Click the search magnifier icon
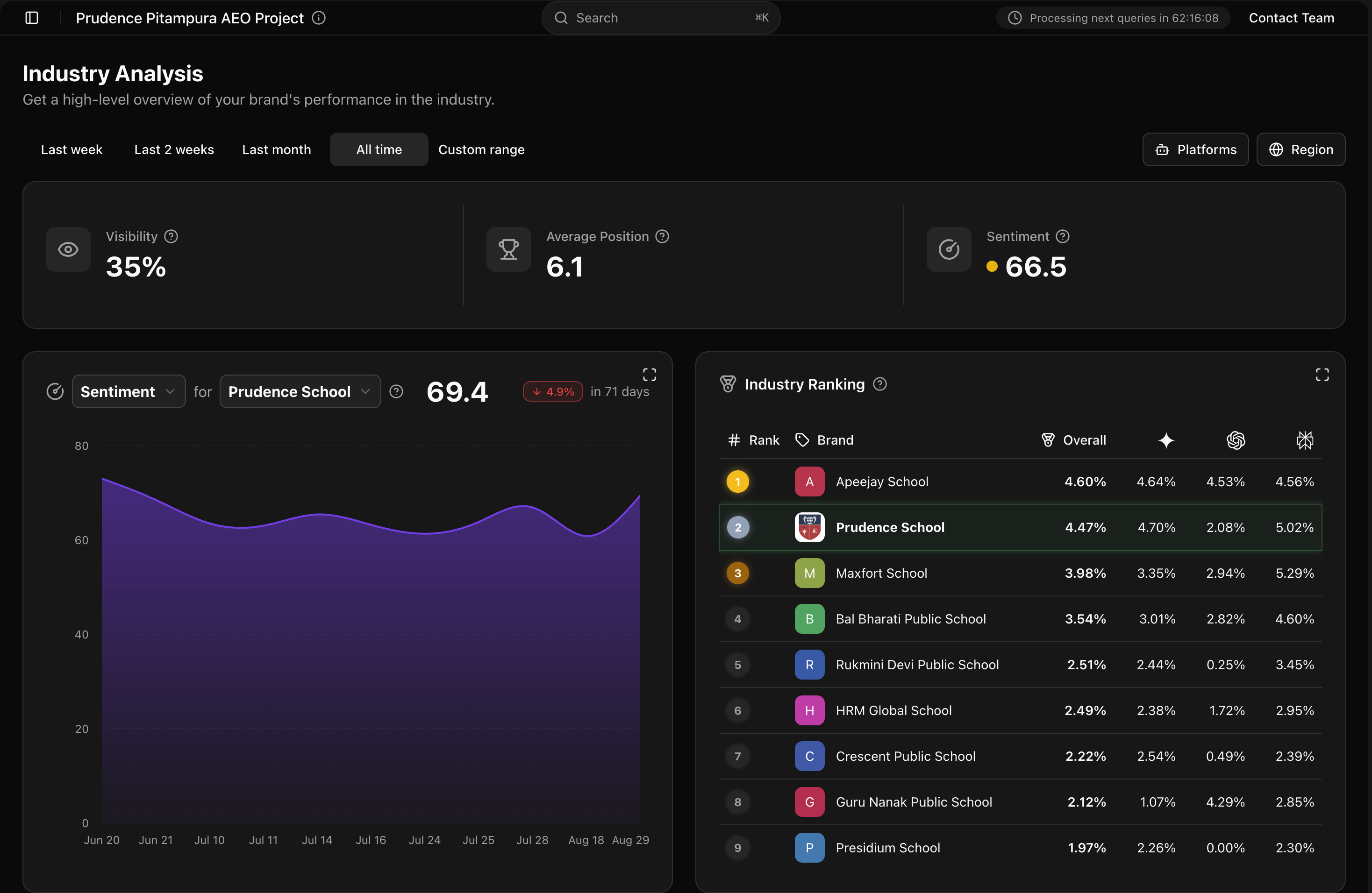 click(561, 18)
